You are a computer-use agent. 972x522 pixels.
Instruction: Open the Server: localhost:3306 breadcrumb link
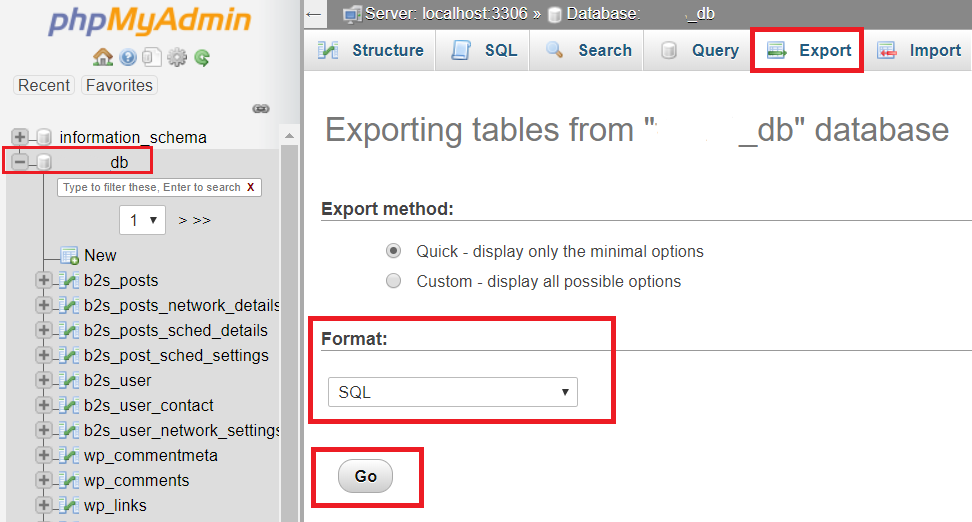tap(446, 14)
